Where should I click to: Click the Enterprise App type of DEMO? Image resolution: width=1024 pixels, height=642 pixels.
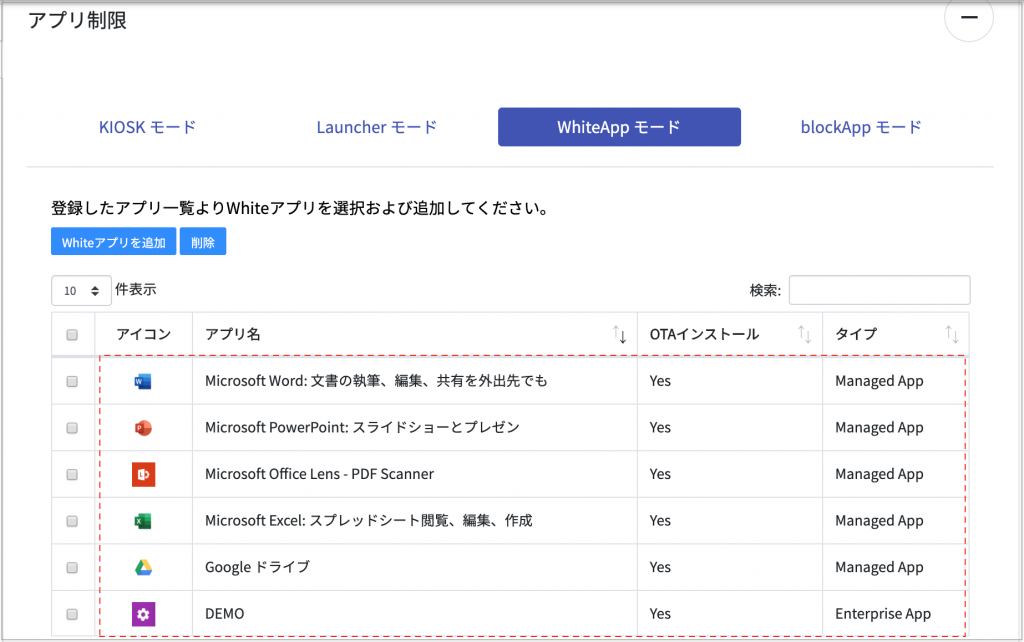pyautogui.click(x=883, y=614)
